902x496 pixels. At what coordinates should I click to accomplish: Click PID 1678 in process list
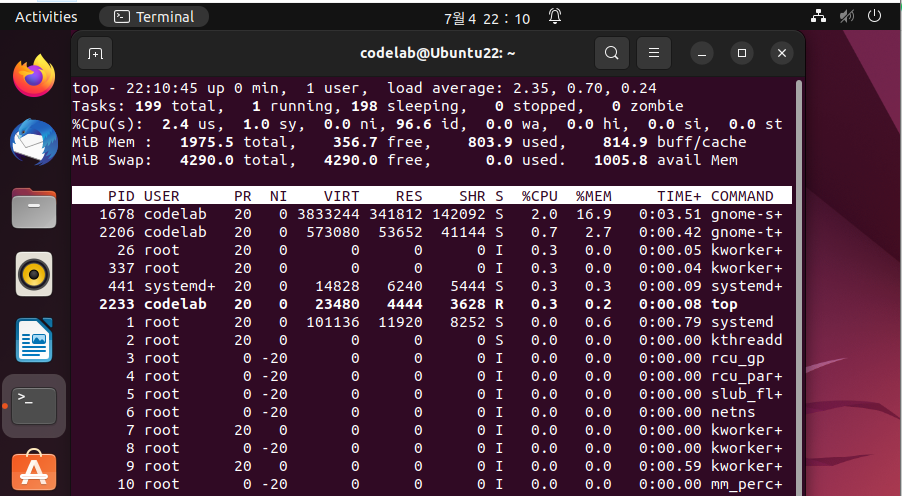click(x=117, y=215)
